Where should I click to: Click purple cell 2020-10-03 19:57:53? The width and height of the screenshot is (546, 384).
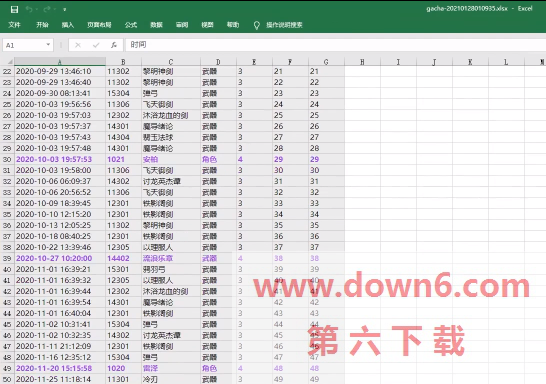60,159
